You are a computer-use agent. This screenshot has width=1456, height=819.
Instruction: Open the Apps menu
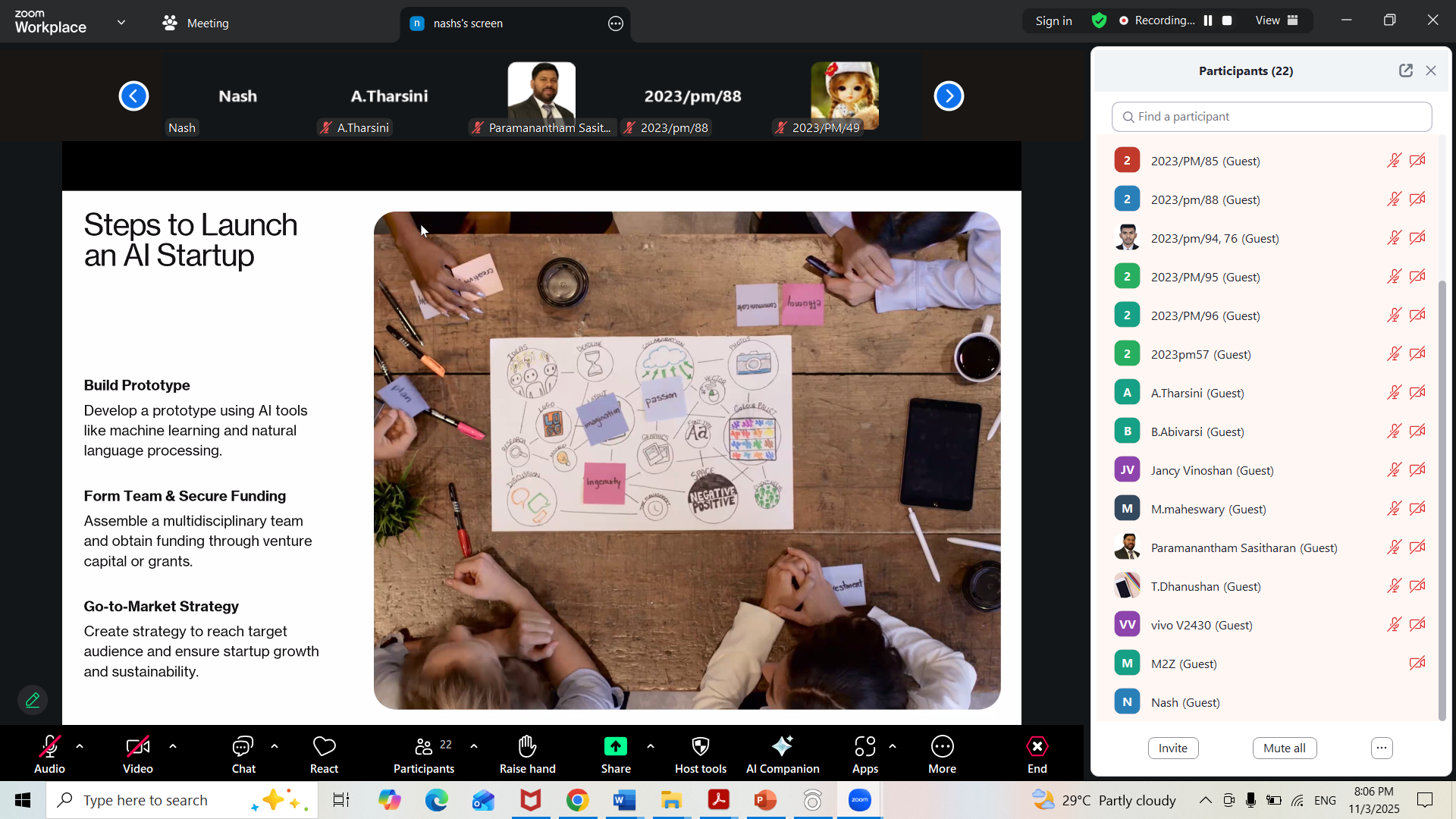pyautogui.click(x=864, y=754)
